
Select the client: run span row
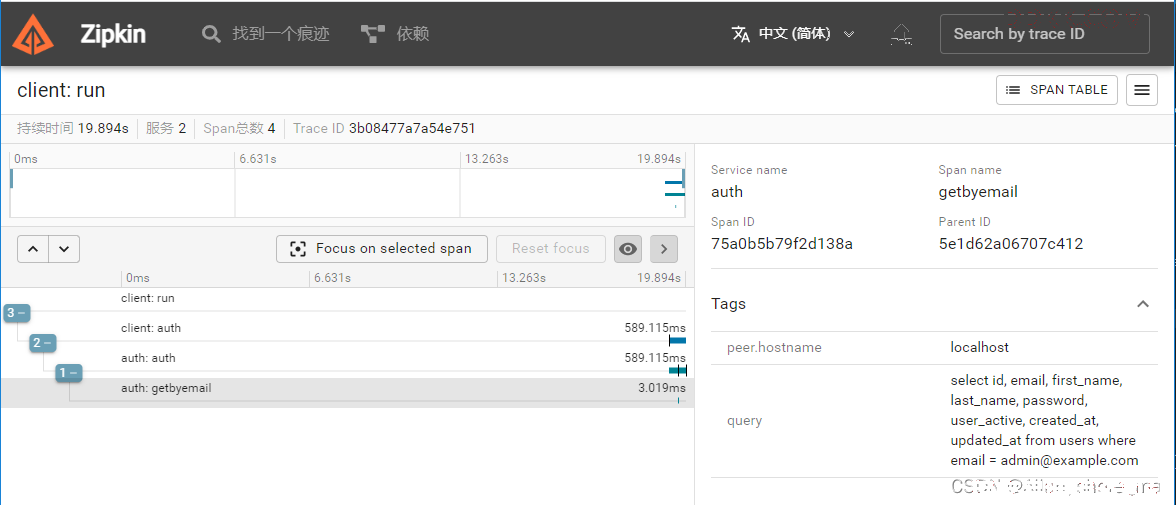(x=346, y=302)
